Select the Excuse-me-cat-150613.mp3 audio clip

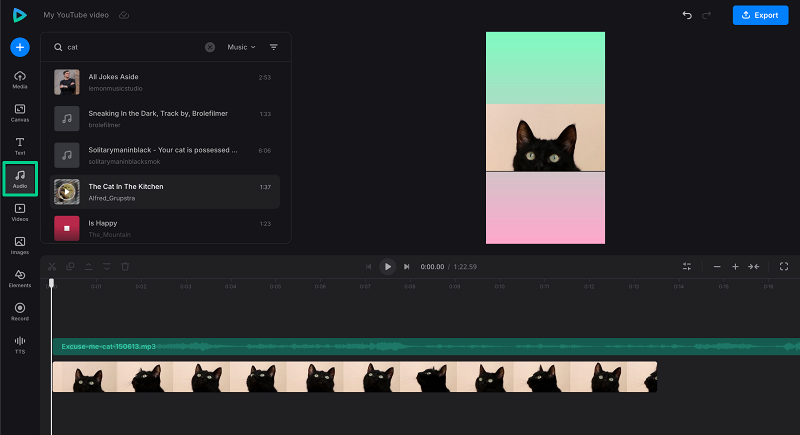click(x=426, y=347)
